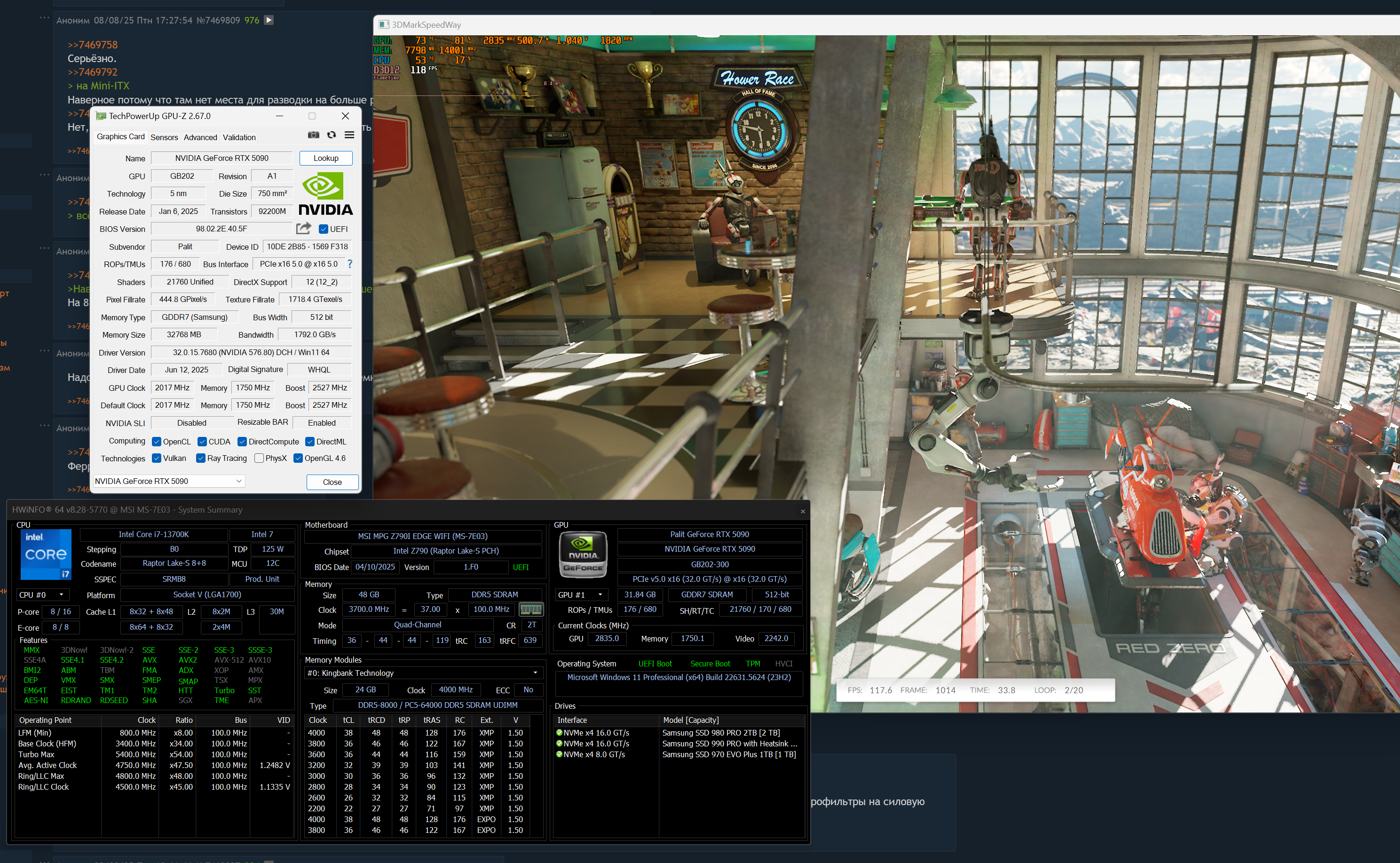Screen dimensions: 1400x863
Task: Click the post number №7469809
Action: tap(218, 20)
